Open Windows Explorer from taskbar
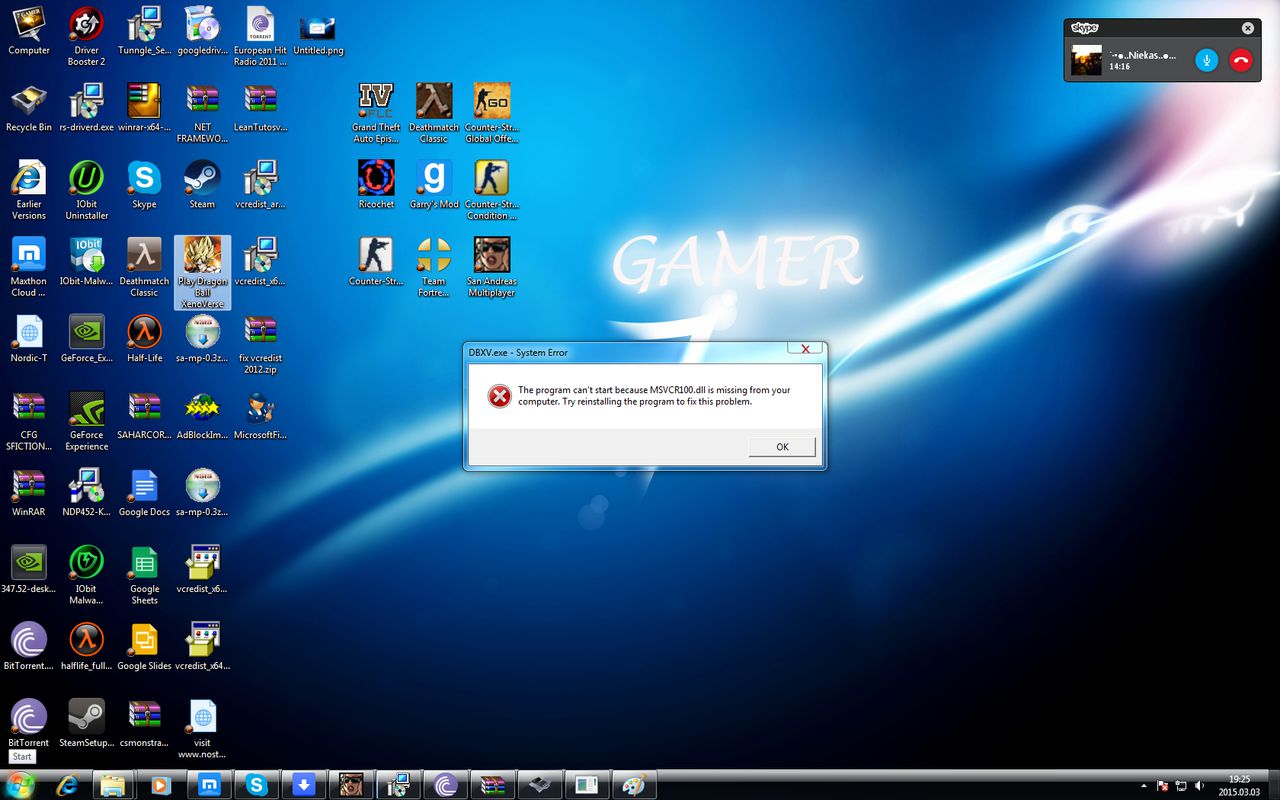1280x800 pixels. pyautogui.click(x=112, y=785)
